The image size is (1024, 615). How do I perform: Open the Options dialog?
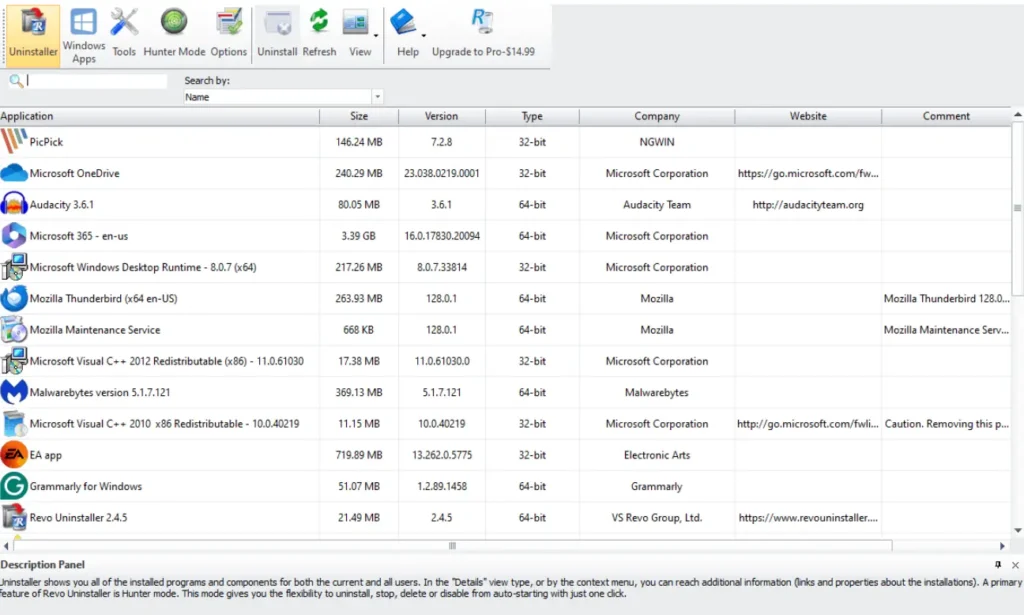click(x=229, y=35)
